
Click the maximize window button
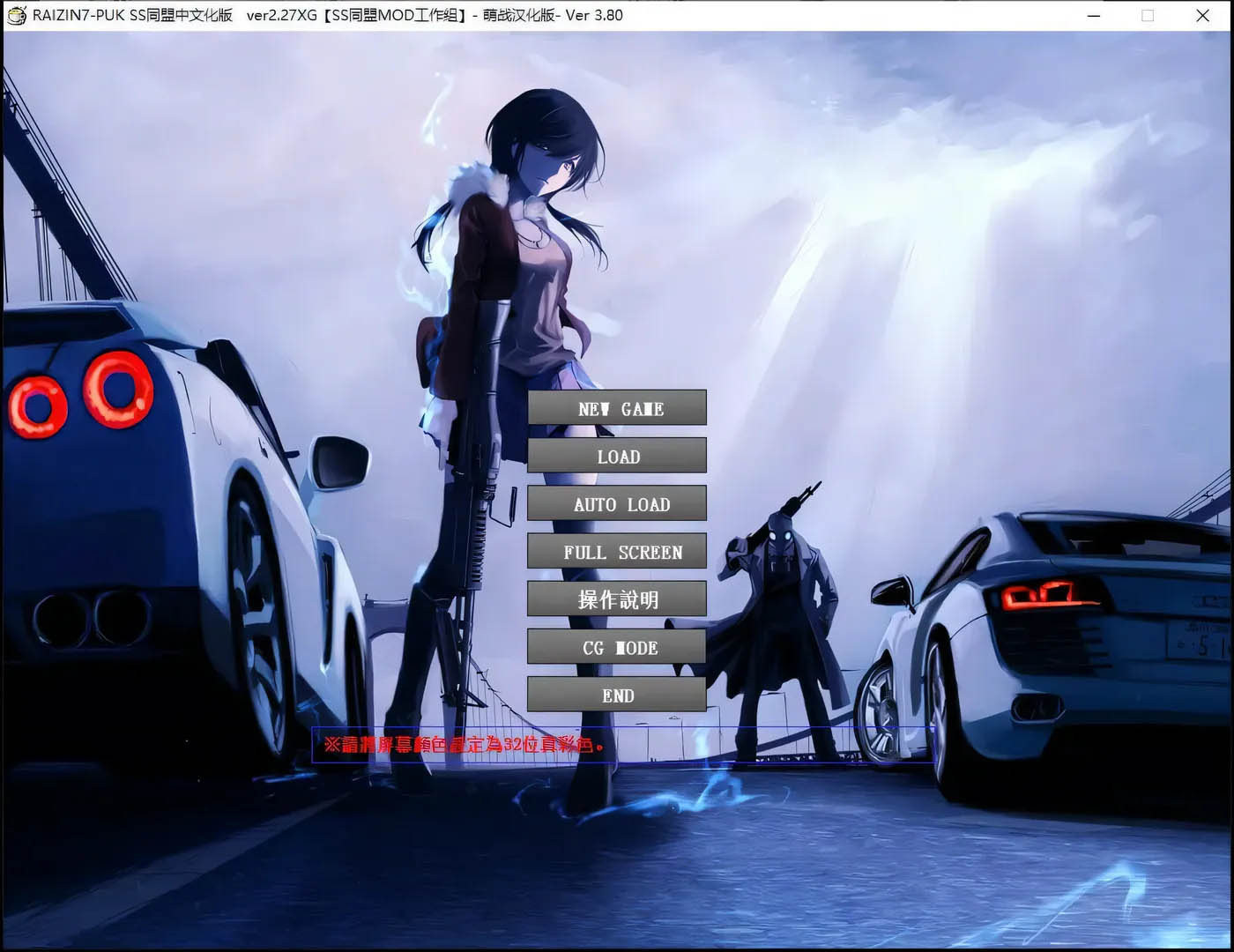1148,15
